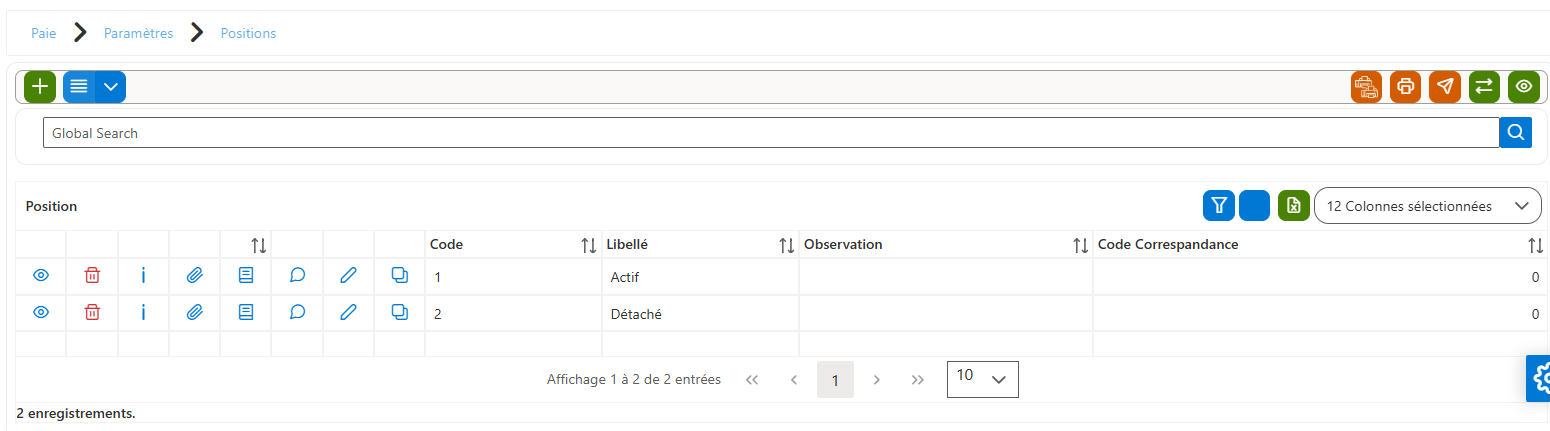1550x431 pixels.
Task: Duplicate the Actif row with copy icon
Action: tap(400, 276)
